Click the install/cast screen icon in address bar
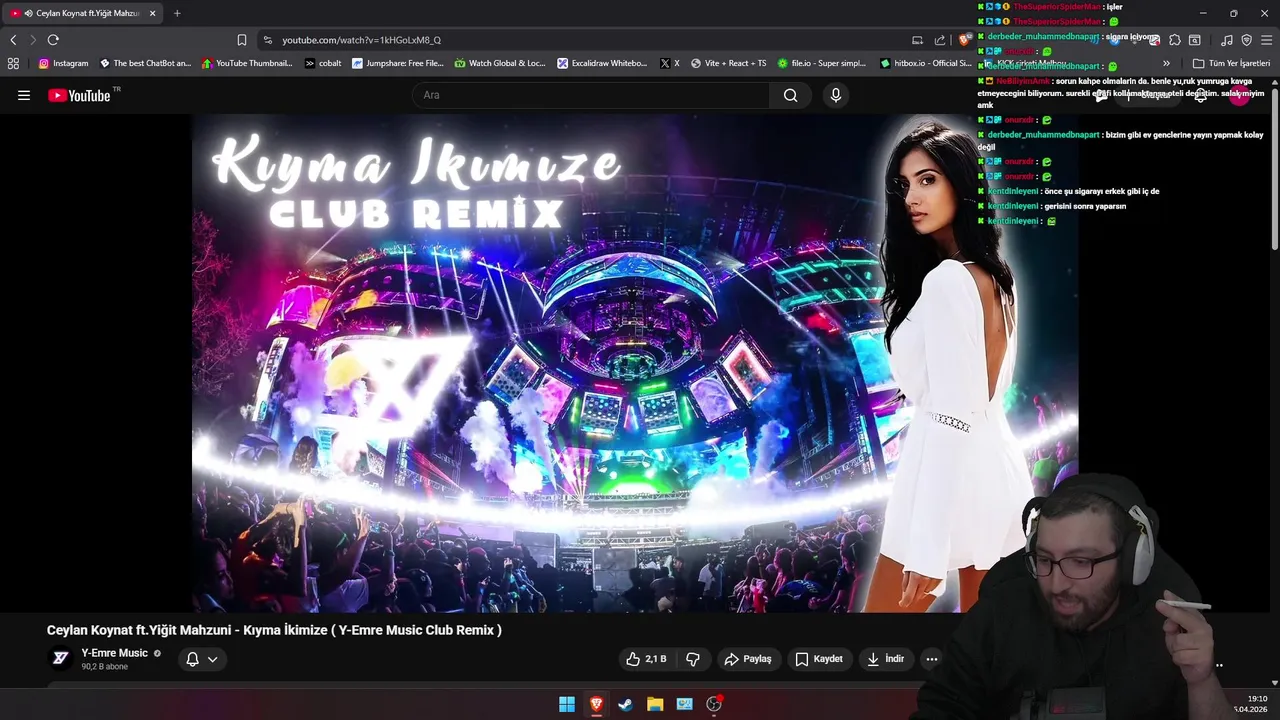 [x=917, y=40]
